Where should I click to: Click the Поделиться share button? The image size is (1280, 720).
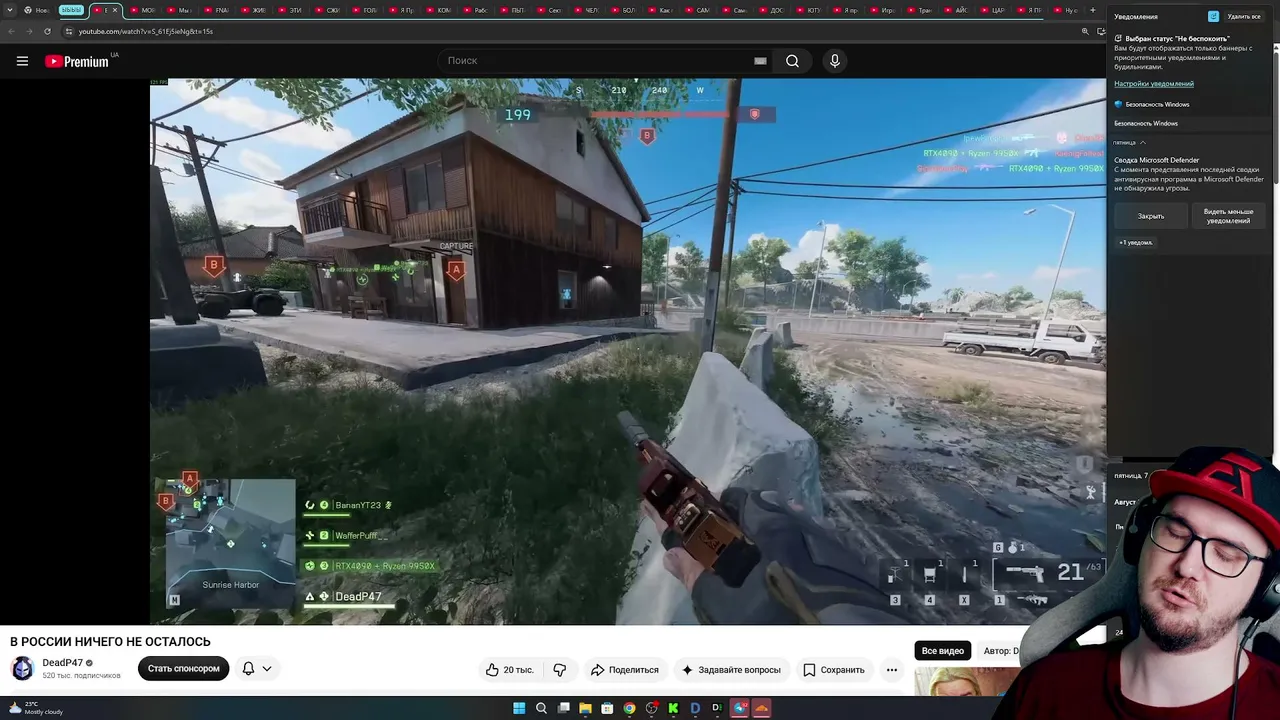pos(625,670)
